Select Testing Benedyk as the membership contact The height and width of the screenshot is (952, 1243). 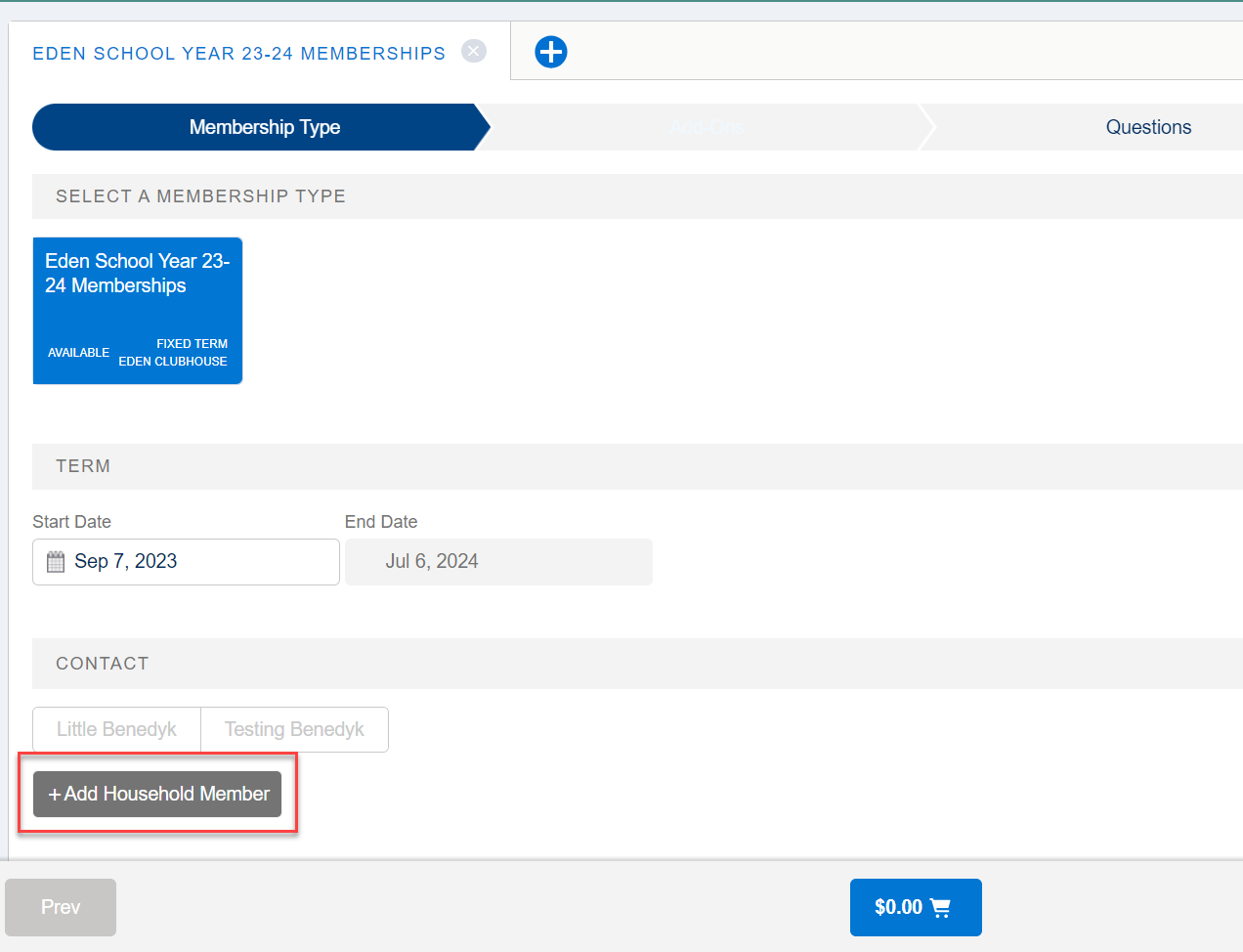pyautogui.click(x=294, y=729)
